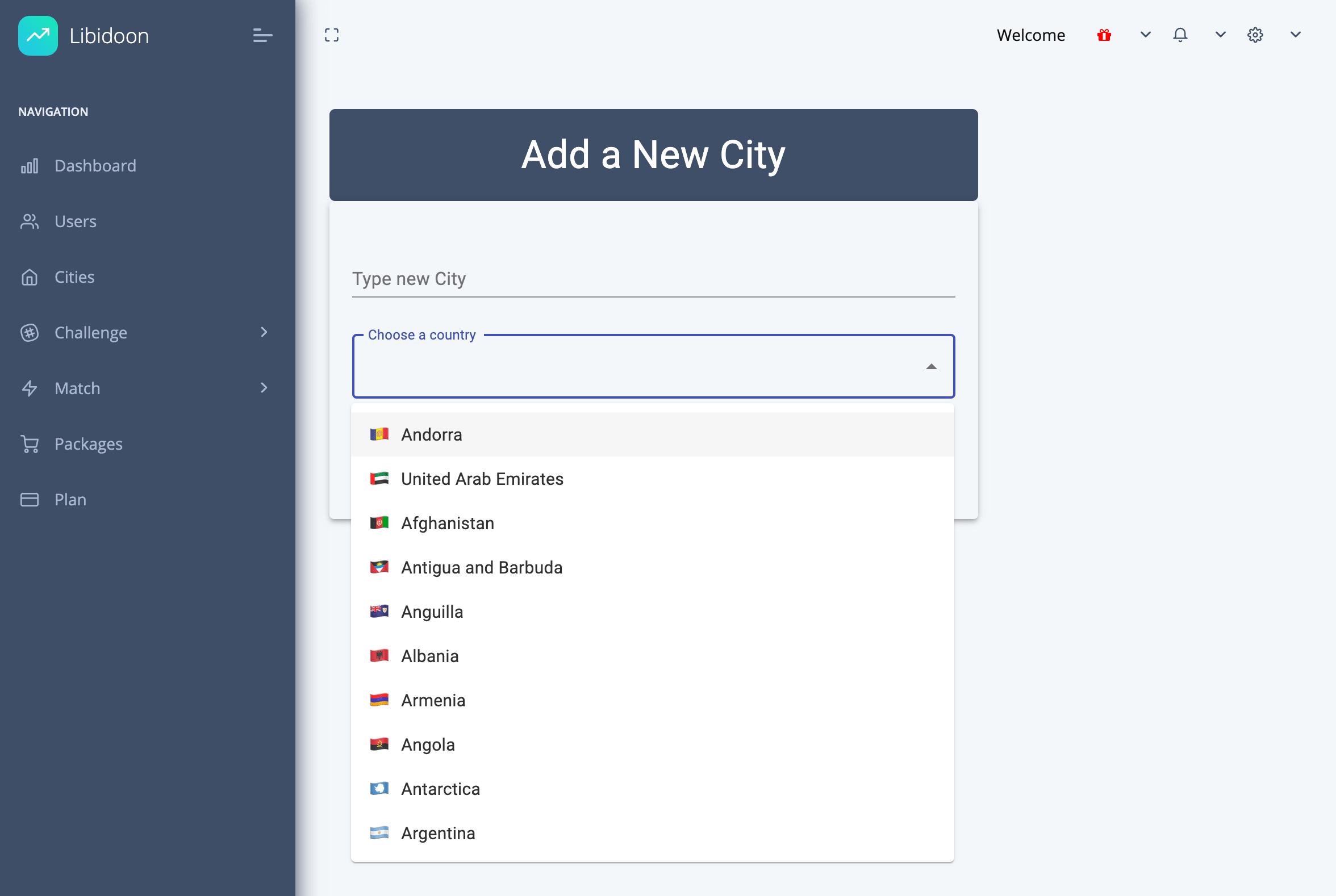Select United Arab Emirates option
This screenshot has height=896, width=1336.
(x=482, y=479)
